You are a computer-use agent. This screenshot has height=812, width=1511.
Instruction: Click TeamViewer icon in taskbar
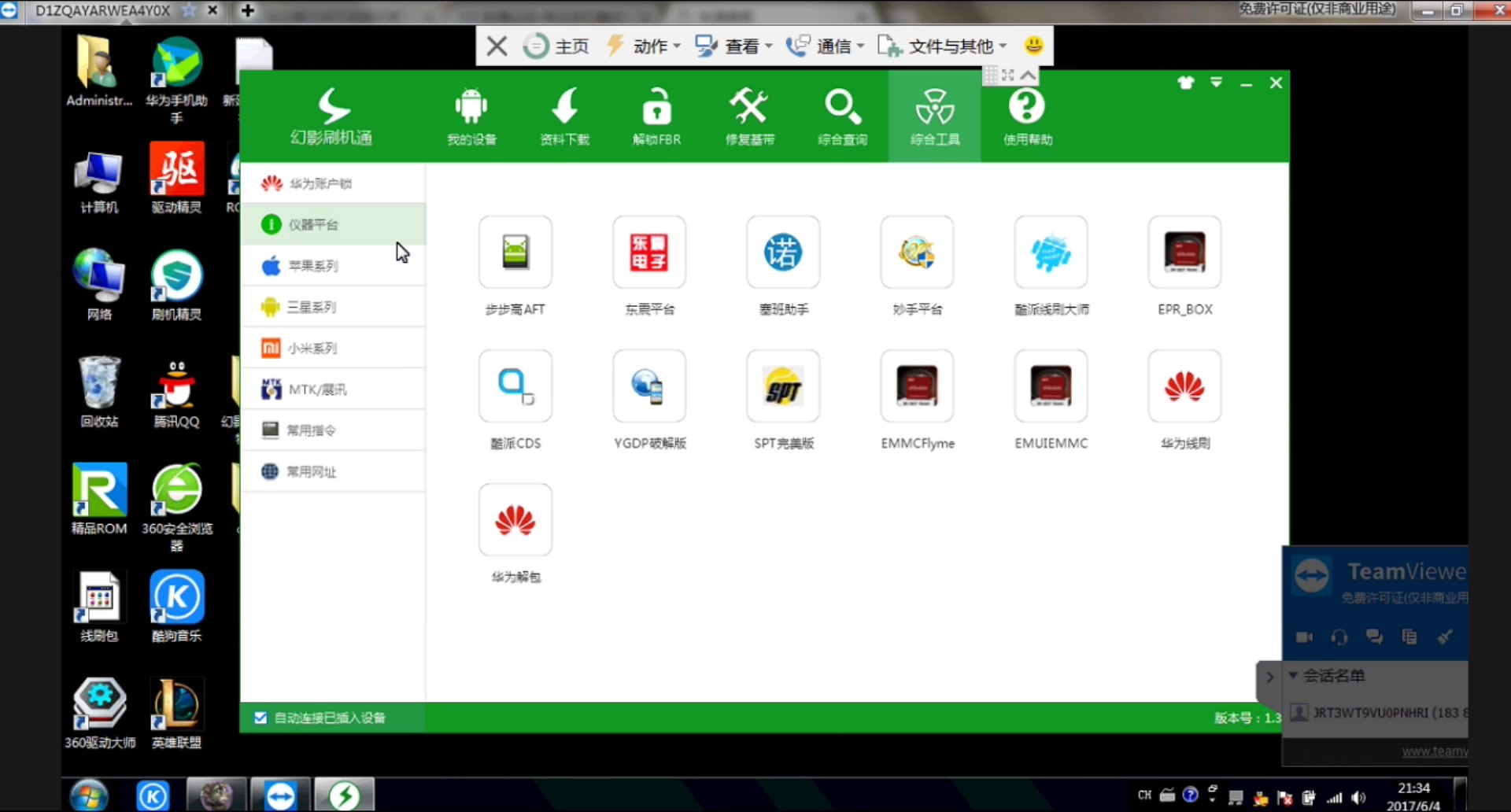pos(280,795)
